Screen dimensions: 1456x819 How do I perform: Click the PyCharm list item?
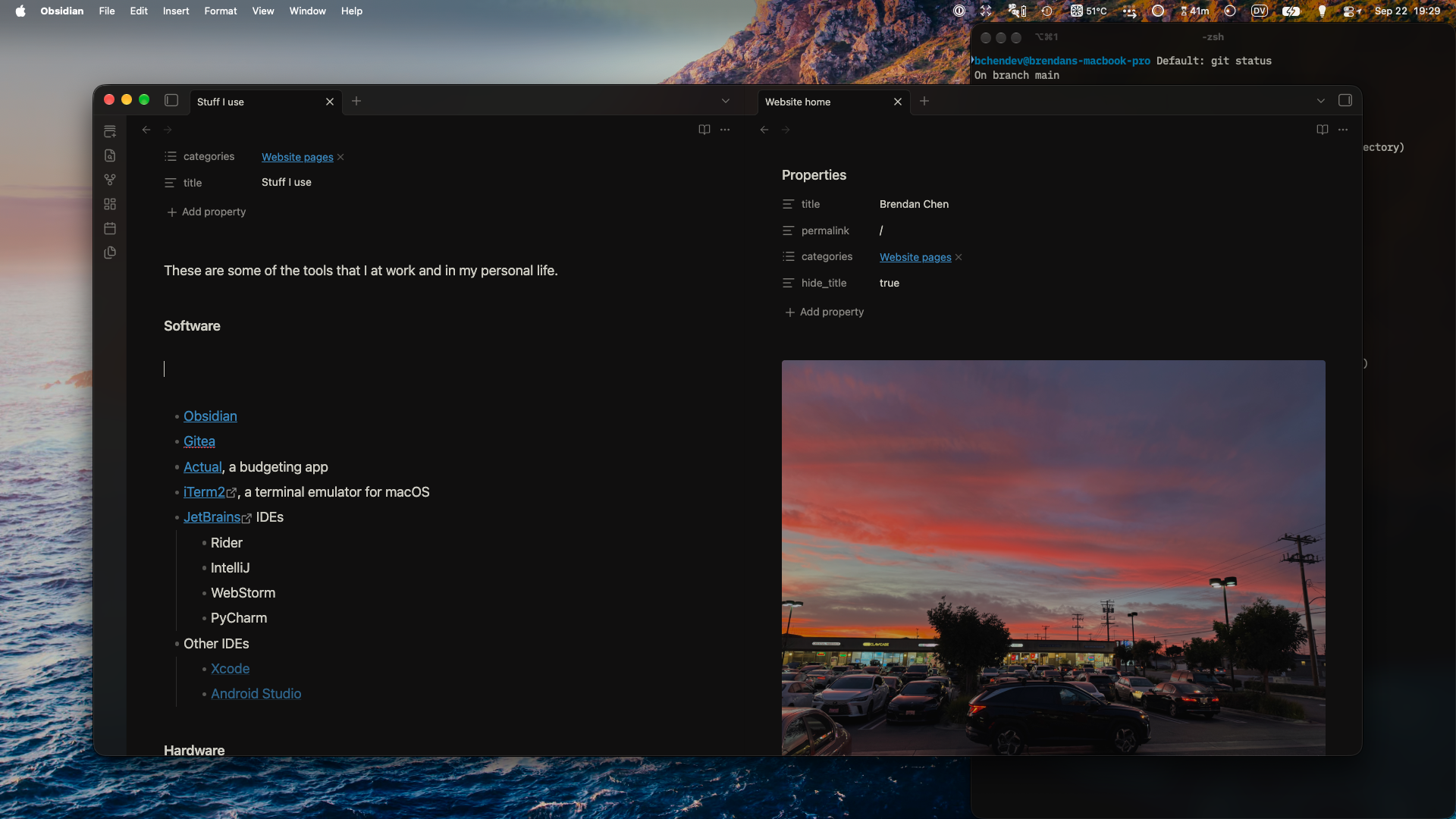click(x=239, y=618)
